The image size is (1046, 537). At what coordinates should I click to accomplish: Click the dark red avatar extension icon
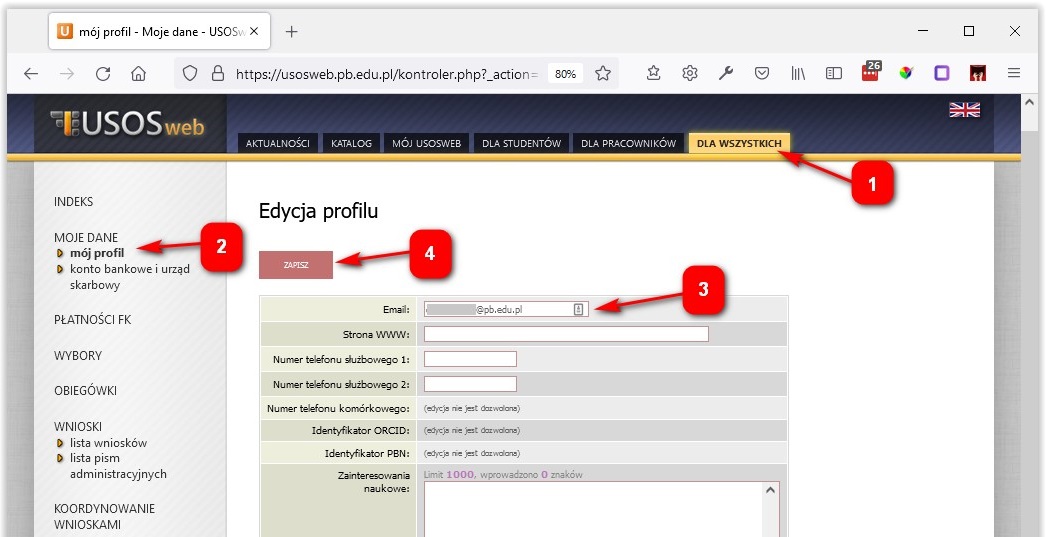(x=978, y=73)
